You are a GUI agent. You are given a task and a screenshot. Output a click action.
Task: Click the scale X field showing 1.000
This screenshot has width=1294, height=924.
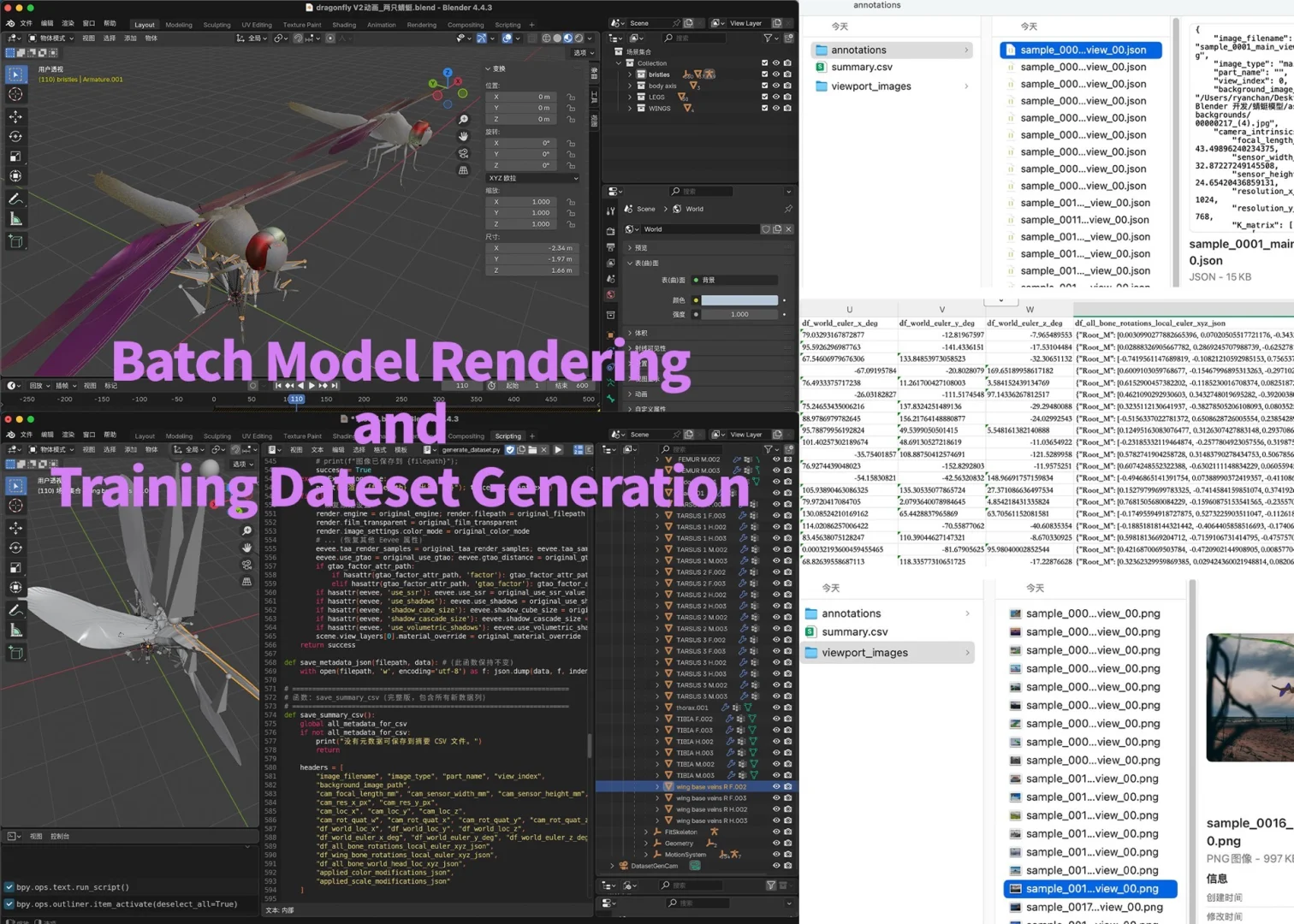coord(522,202)
